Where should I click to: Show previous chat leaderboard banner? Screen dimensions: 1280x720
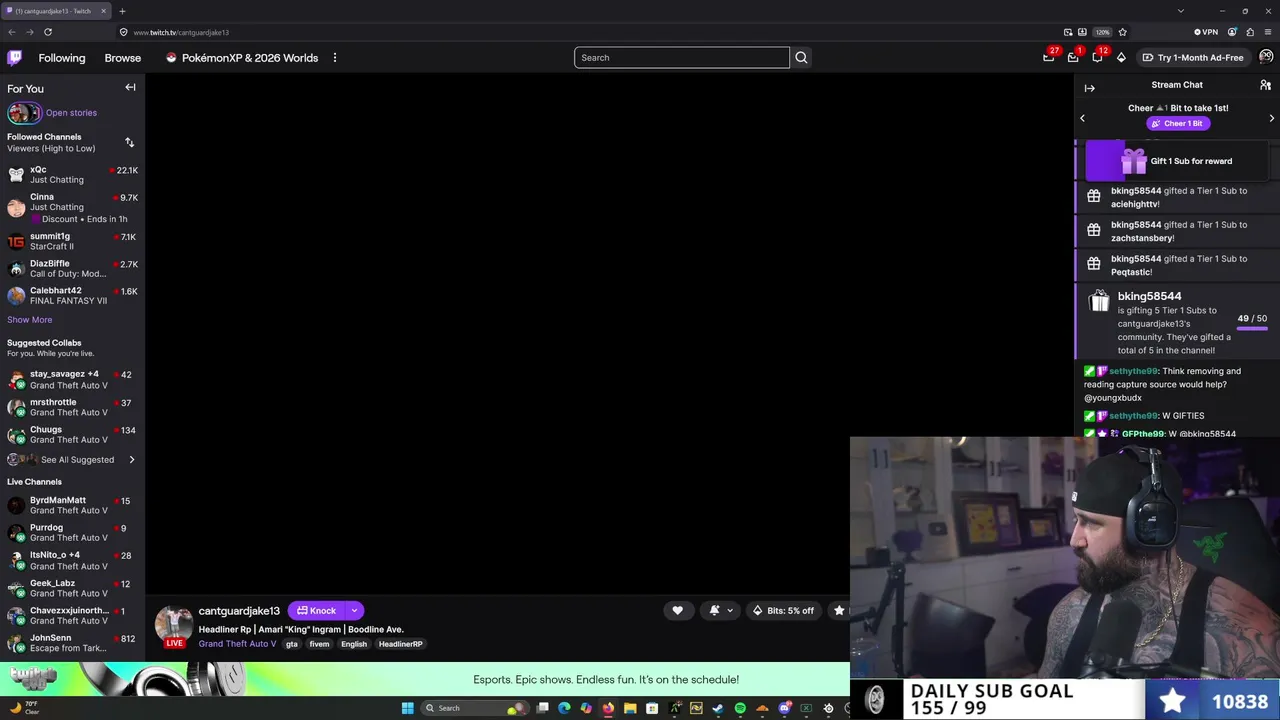pyautogui.click(x=1082, y=118)
